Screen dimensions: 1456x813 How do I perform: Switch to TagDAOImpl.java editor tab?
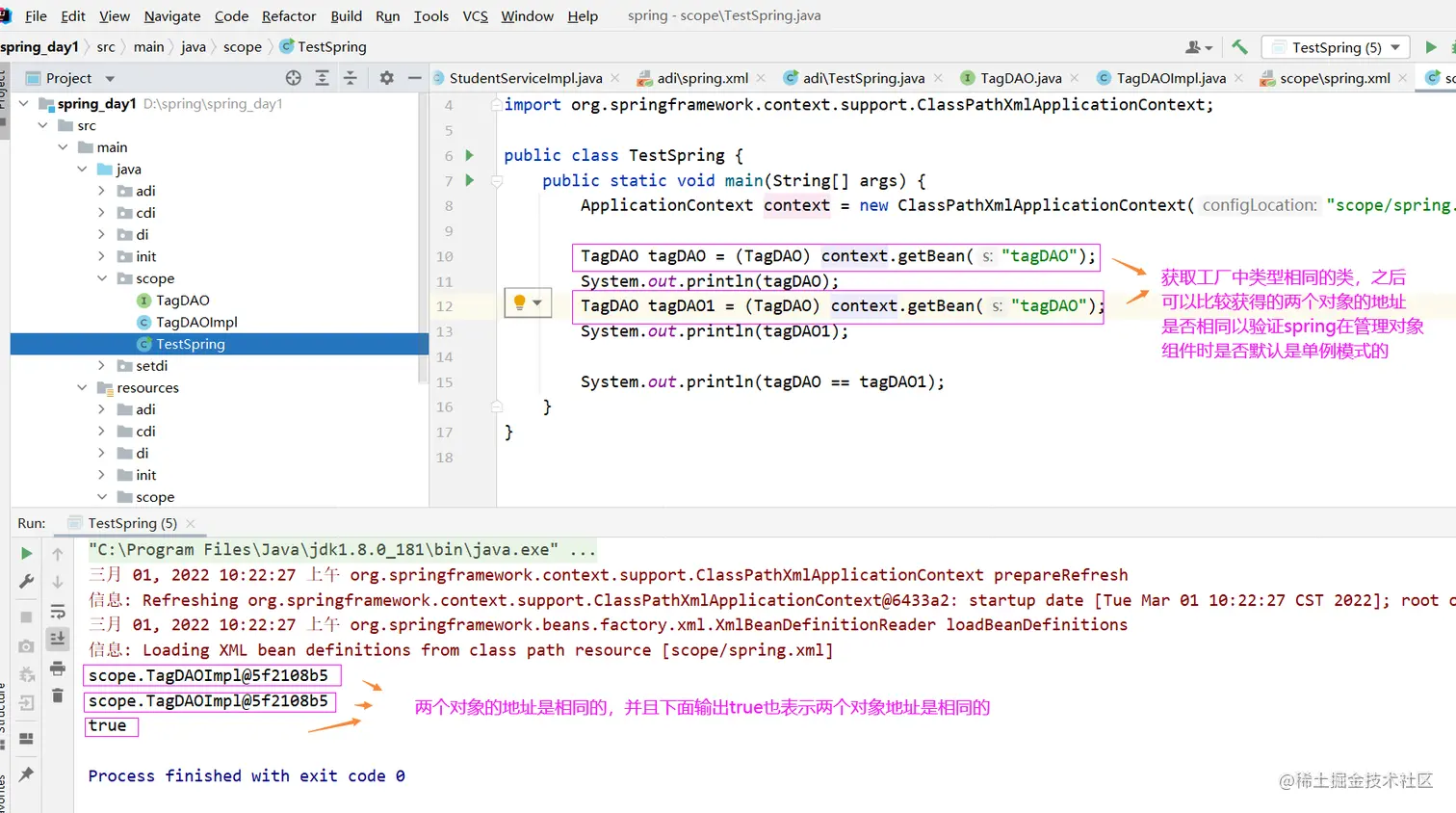(1170, 78)
